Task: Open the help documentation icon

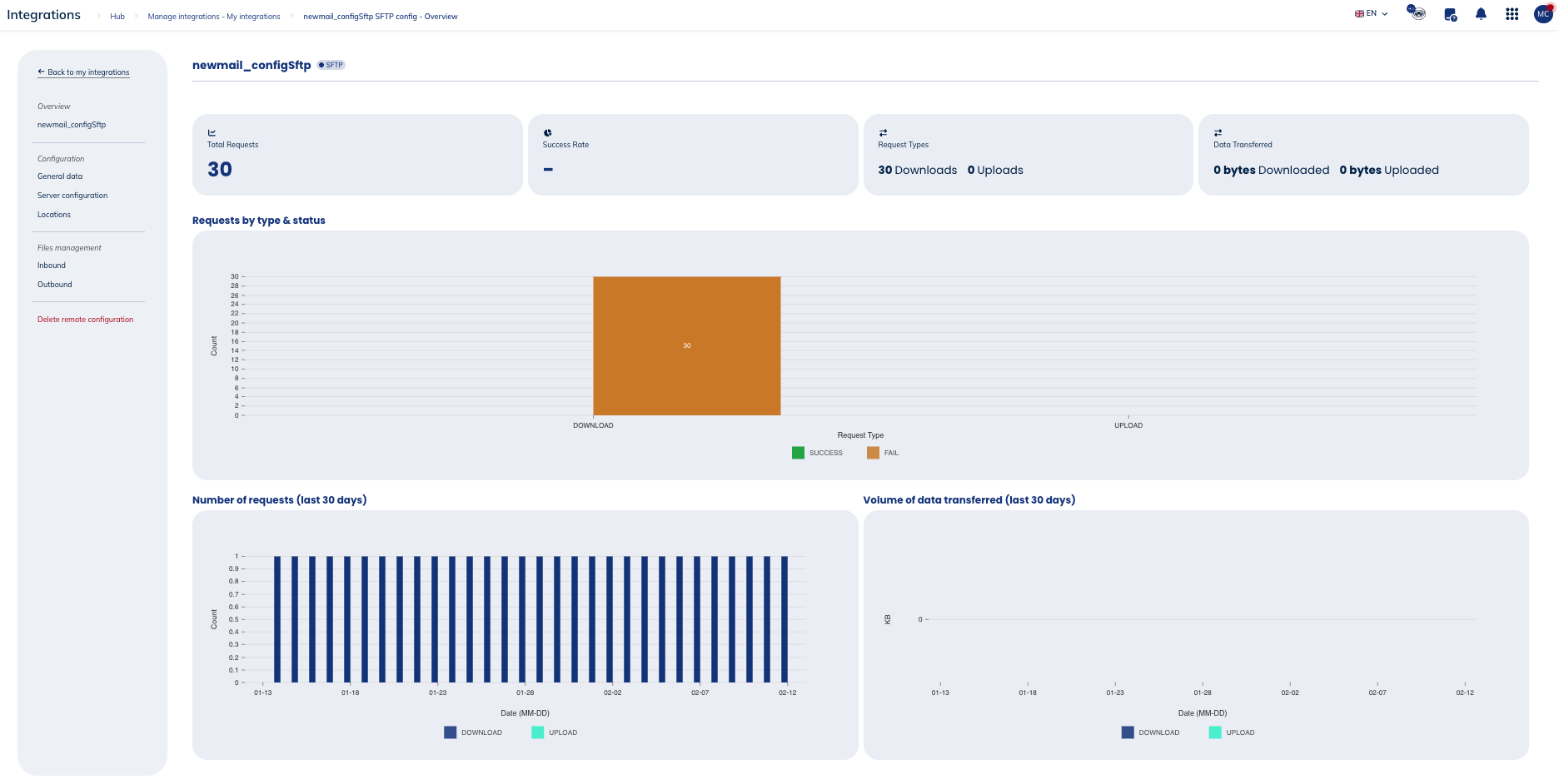Action: coord(1450,14)
